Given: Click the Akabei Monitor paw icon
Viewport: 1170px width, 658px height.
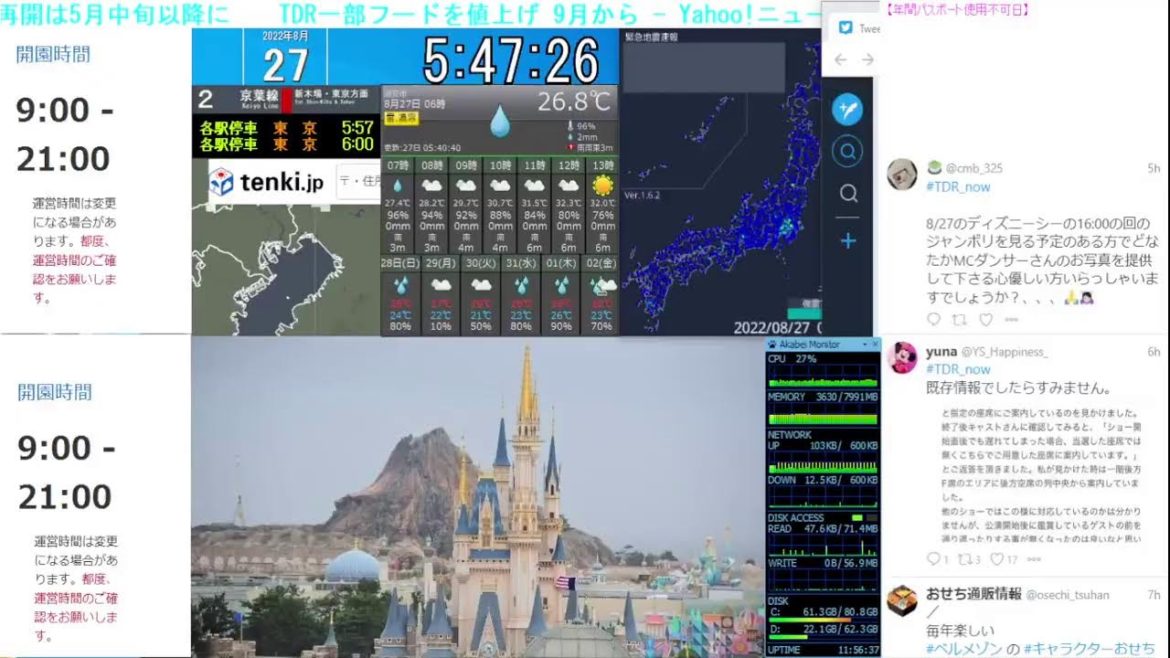Looking at the screenshot, I should point(772,345).
